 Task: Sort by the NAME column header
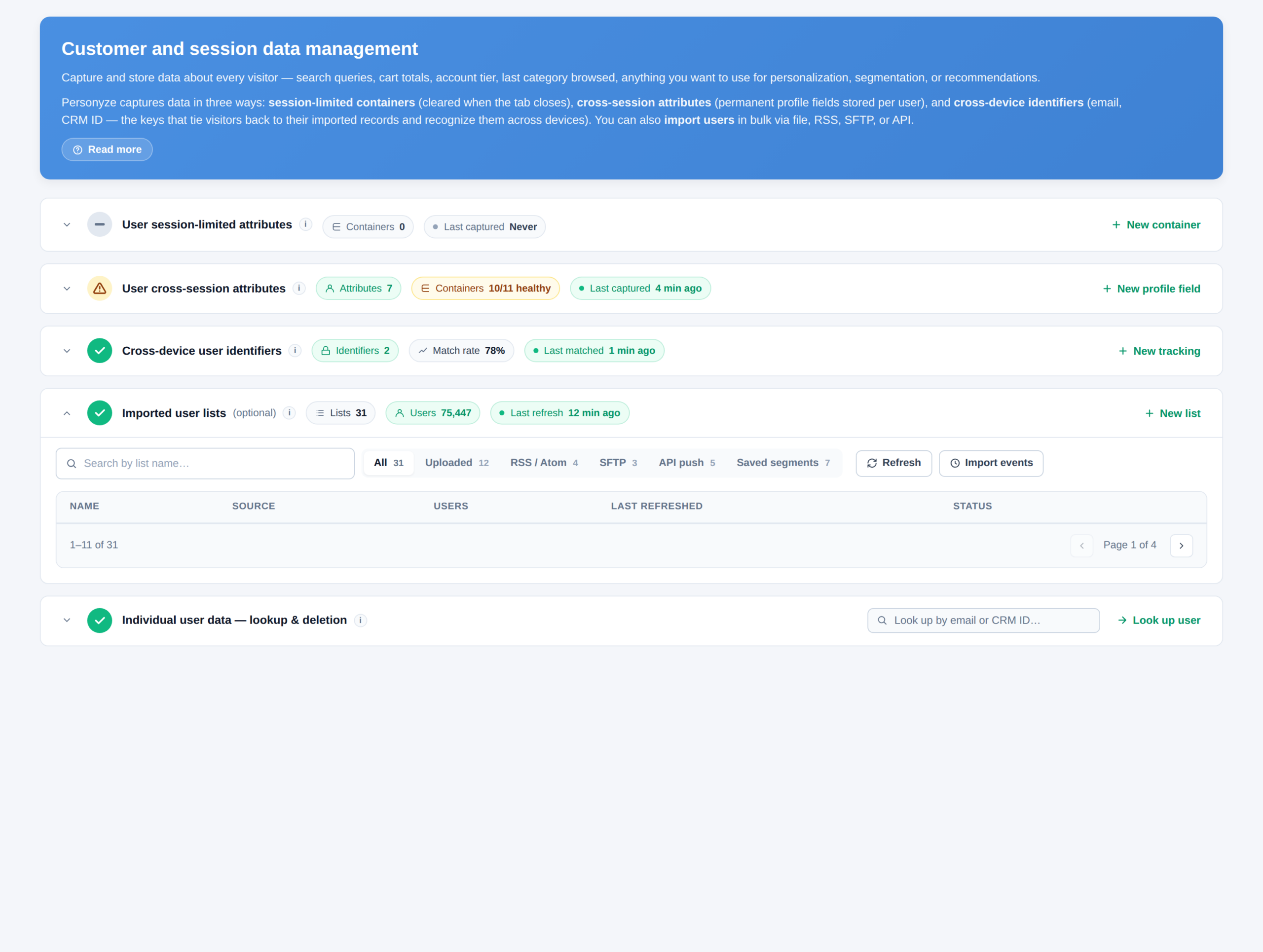pos(84,506)
